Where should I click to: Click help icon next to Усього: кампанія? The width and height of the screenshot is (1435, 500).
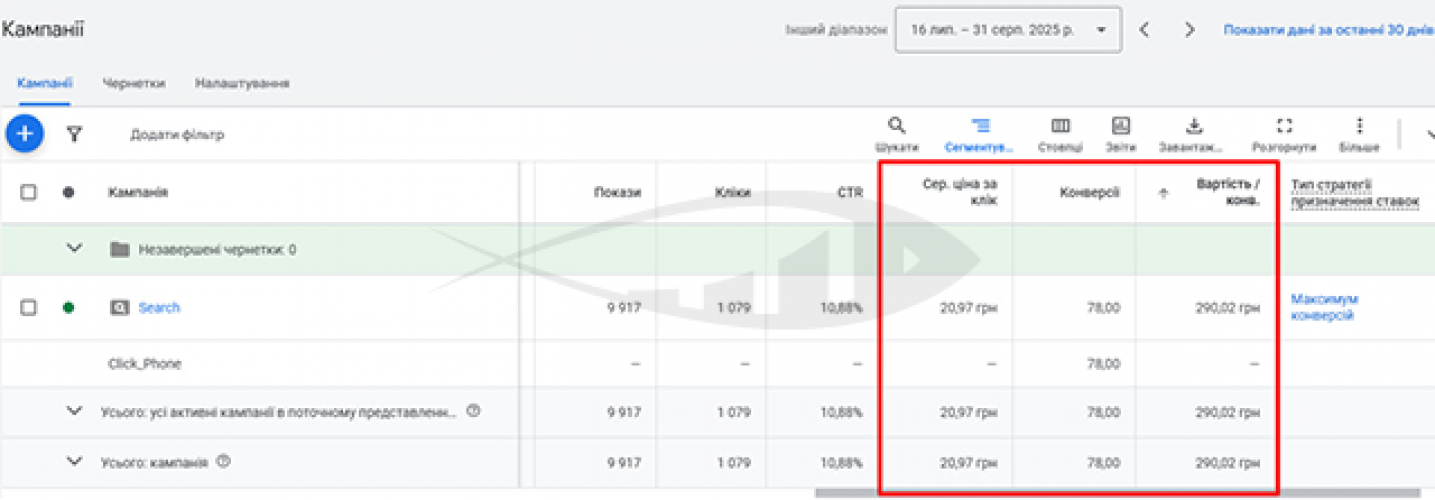[x=224, y=462]
